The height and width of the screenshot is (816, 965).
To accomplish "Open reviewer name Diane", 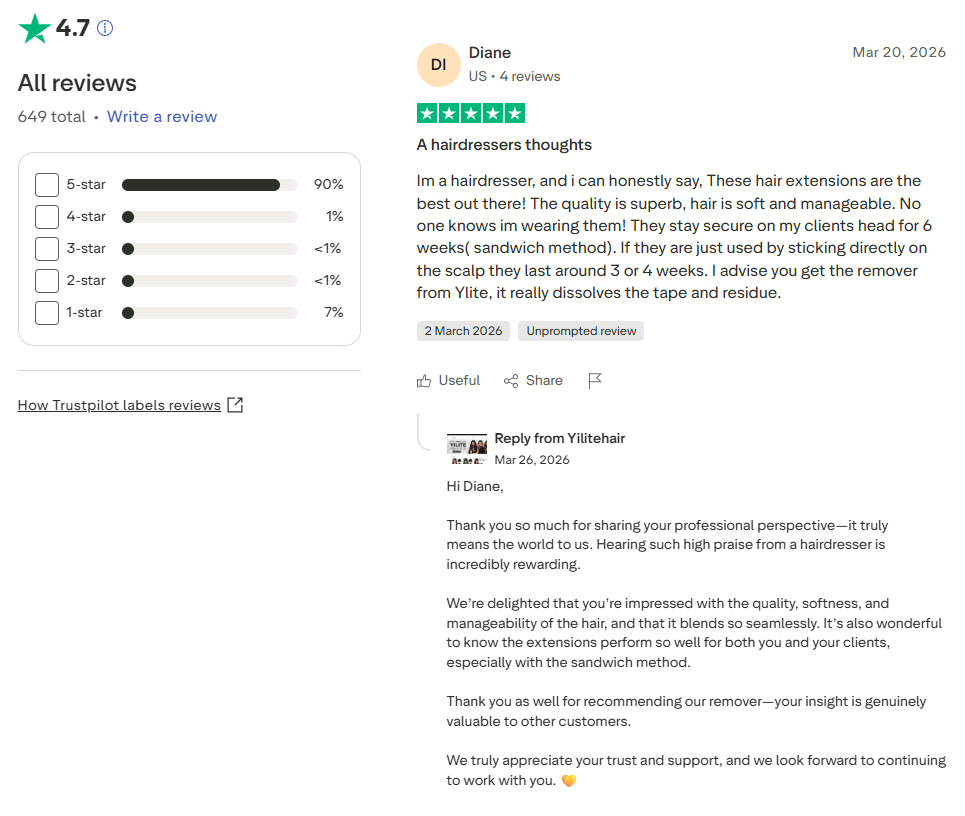I will [490, 53].
